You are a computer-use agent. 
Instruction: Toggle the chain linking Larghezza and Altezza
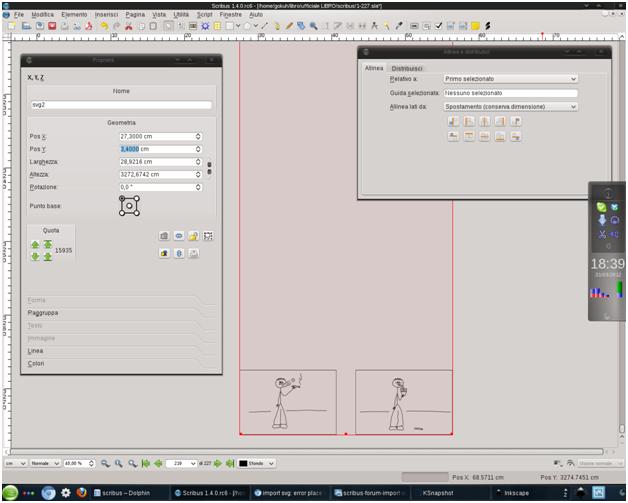[x=209, y=168]
